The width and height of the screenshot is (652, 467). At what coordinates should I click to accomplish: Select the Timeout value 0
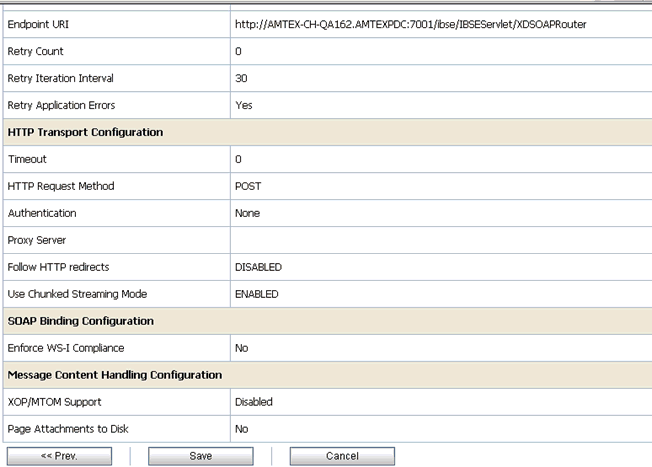[238, 159]
